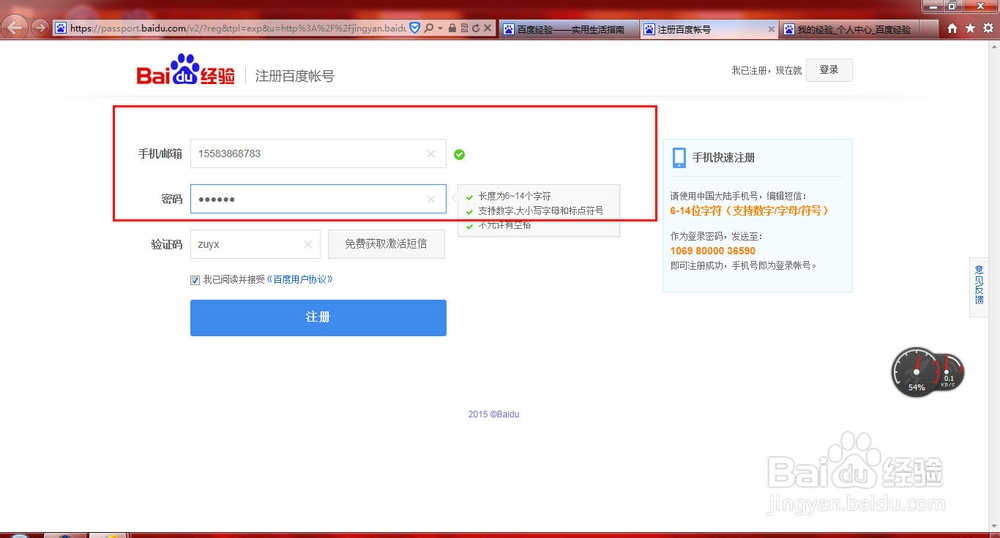
Task: Close the 注册百度帐号 tab
Action: [x=771, y=29]
